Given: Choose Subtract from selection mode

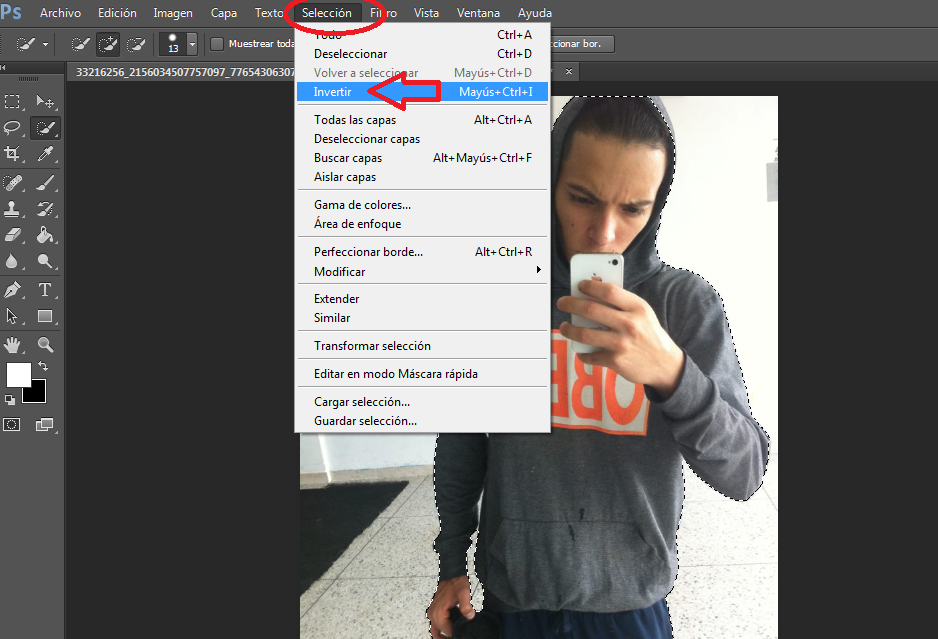Looking at the screenshot, I should click(x=136, y=44).
